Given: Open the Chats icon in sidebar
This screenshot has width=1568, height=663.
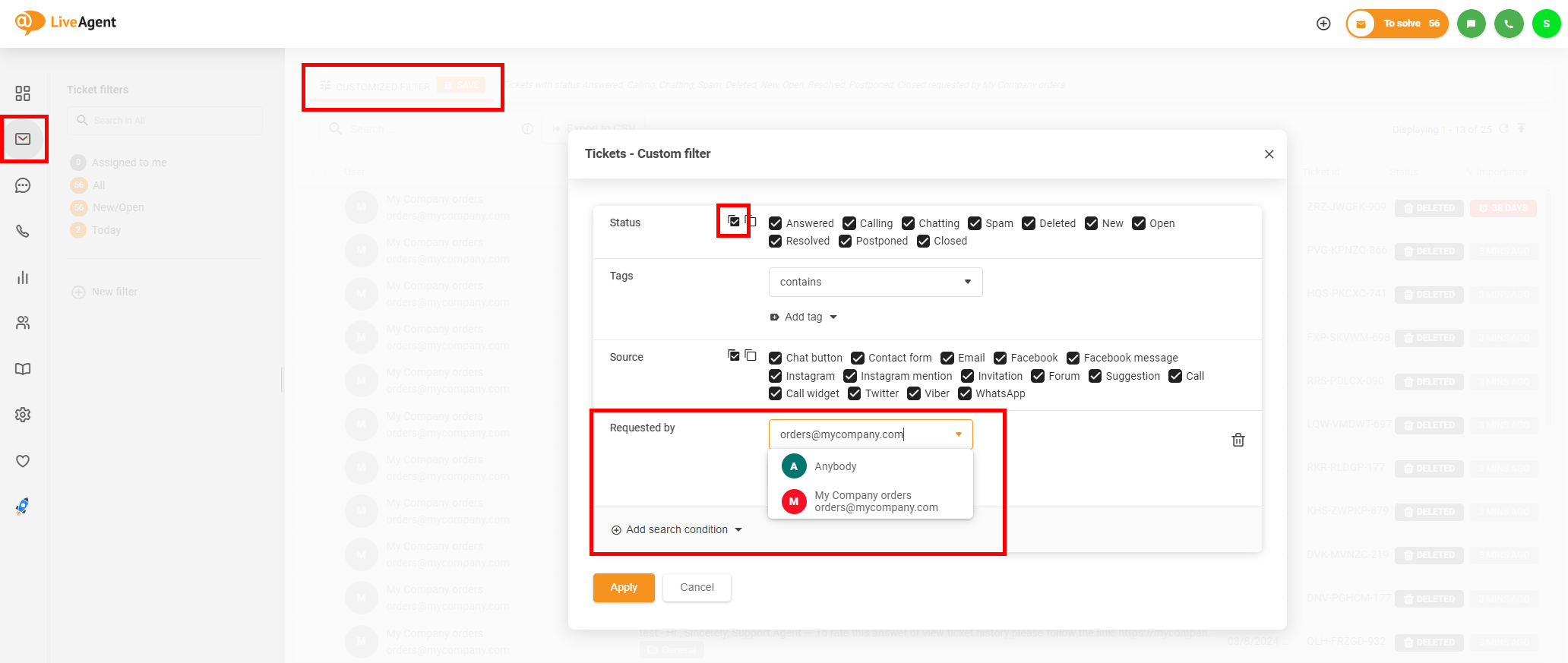Looking at the screenshot, I should point(23,185).
